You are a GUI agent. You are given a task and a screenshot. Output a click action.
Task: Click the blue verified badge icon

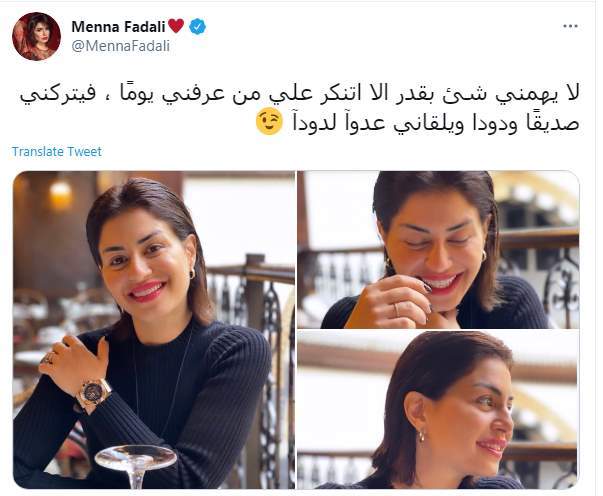click(198, 27)
